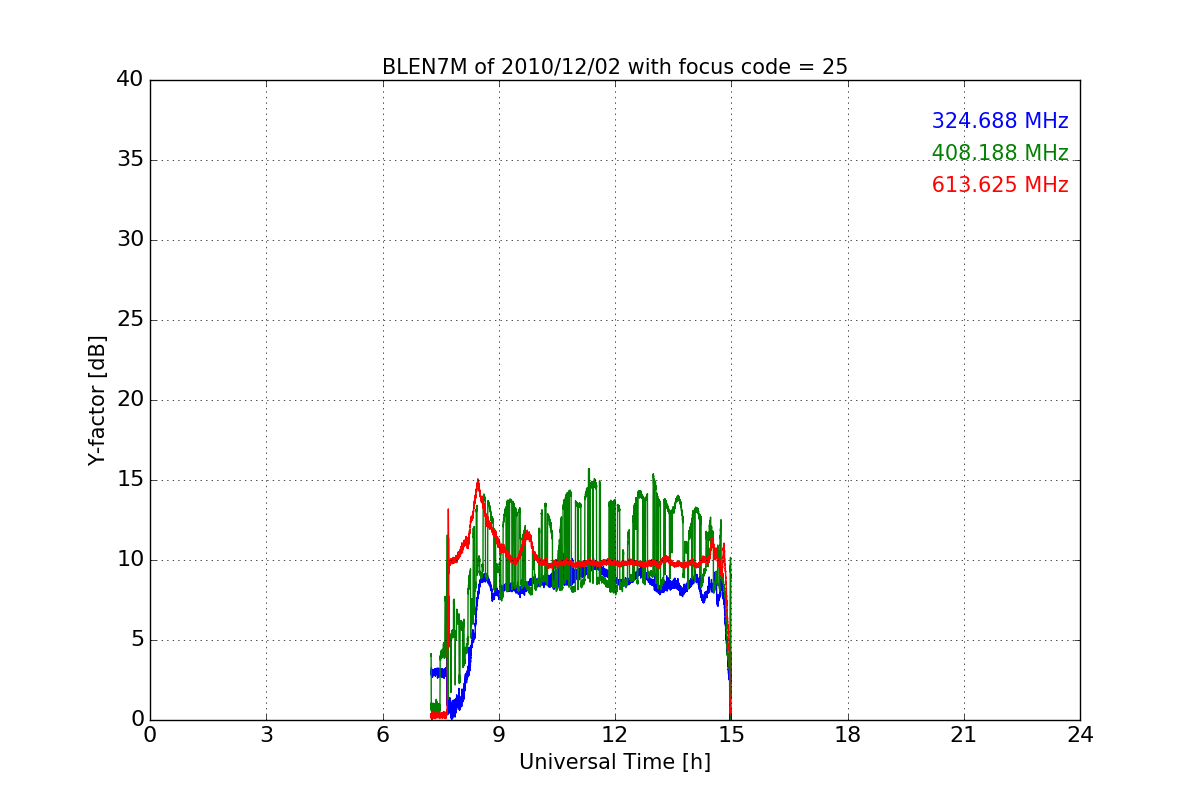Click the plot title BLEN7M of 2010/12/02
Image resolution: width=1200 pixels, height=800 pixels.
click(614, 67)
